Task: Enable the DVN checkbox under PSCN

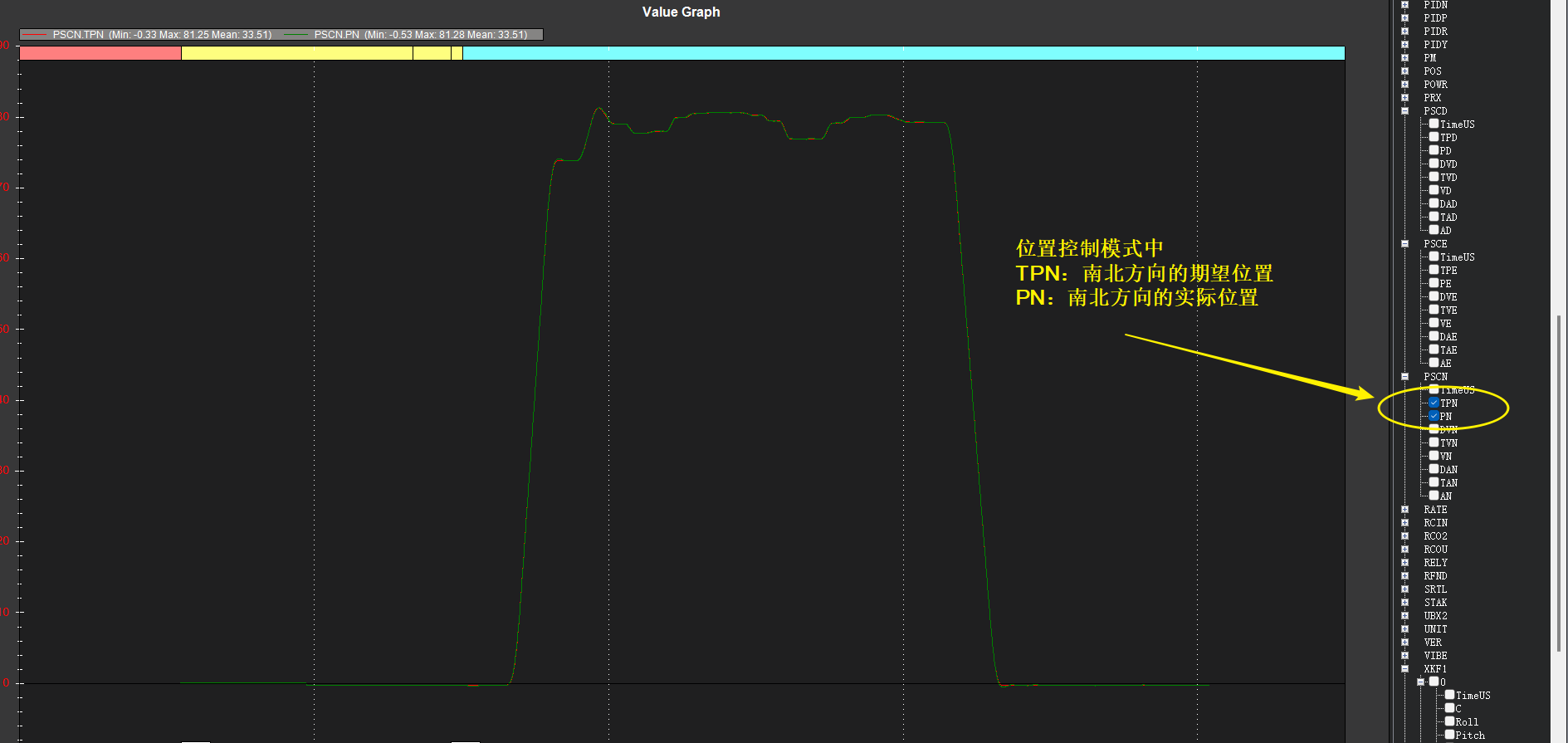Action: 1434,429
